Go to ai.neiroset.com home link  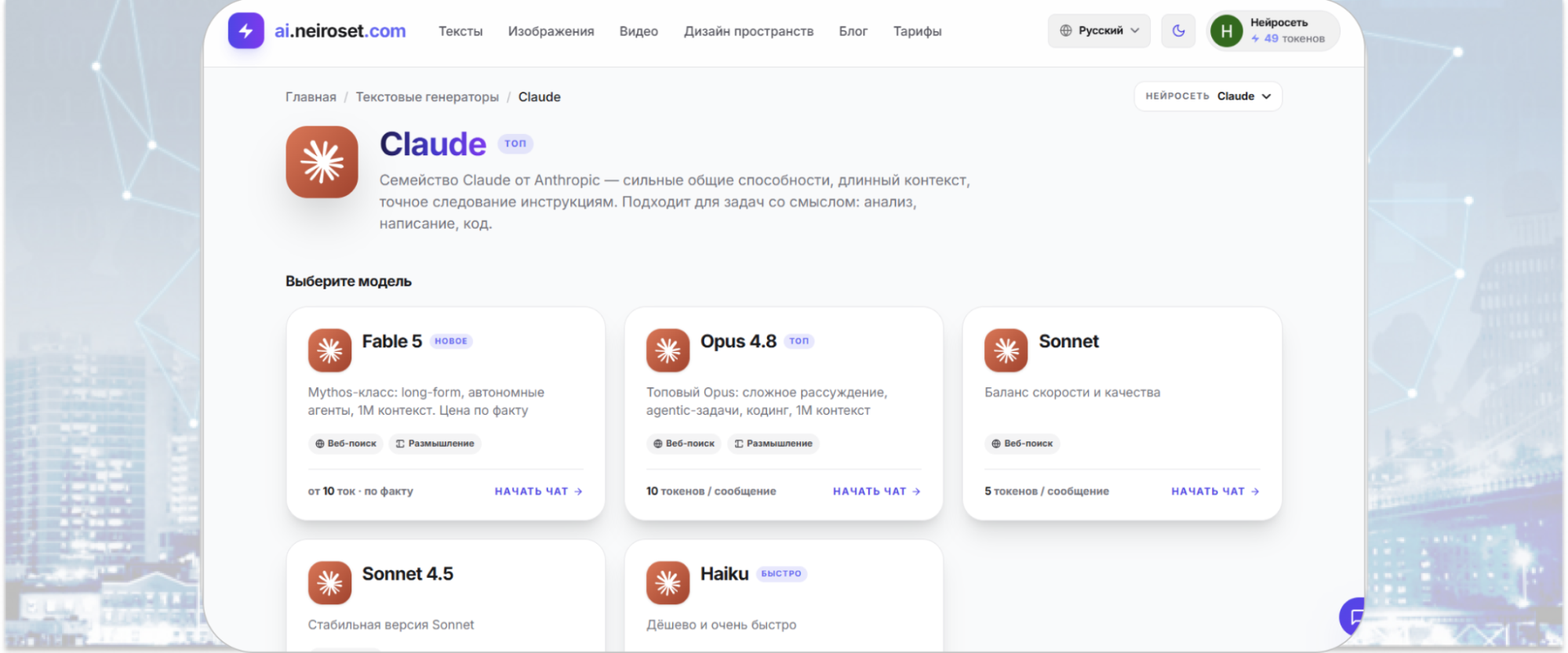(340, 31)
